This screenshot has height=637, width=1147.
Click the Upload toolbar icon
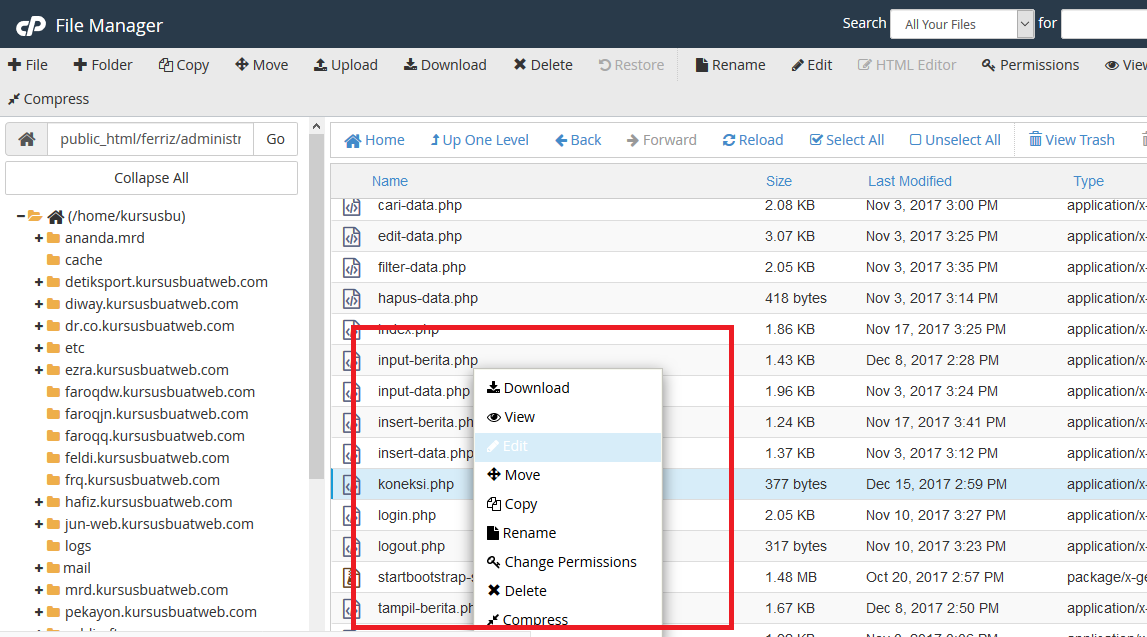345,65
